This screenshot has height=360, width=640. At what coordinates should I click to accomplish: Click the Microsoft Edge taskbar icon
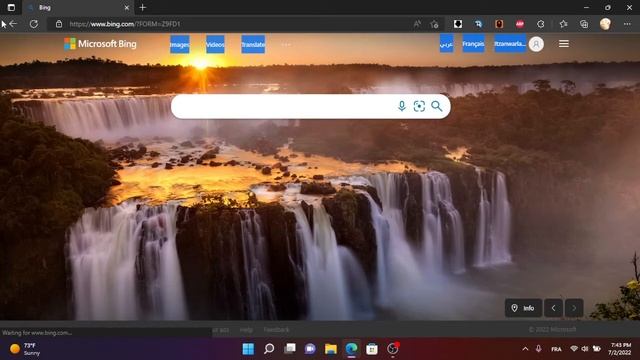tap(351, 349)
